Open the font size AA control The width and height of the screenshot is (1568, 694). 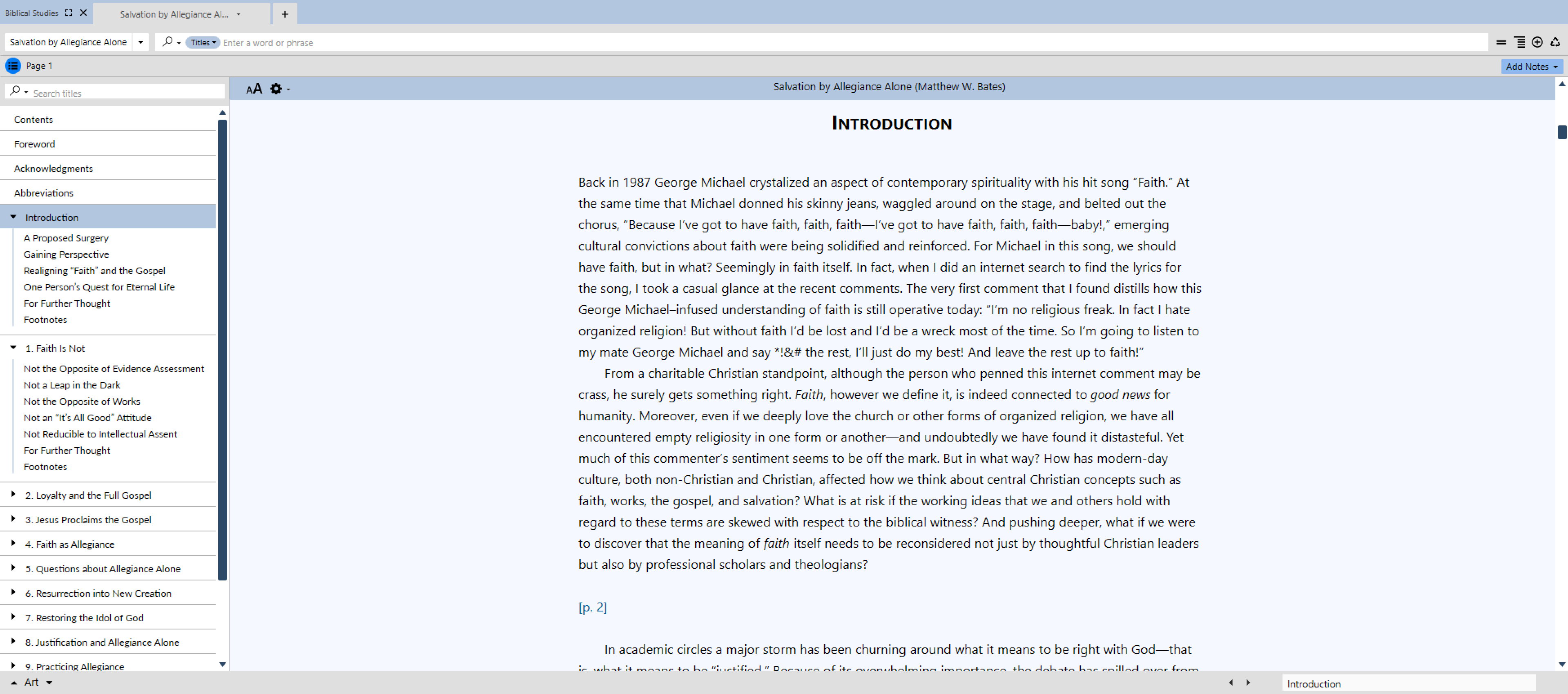tap(254, 89)
